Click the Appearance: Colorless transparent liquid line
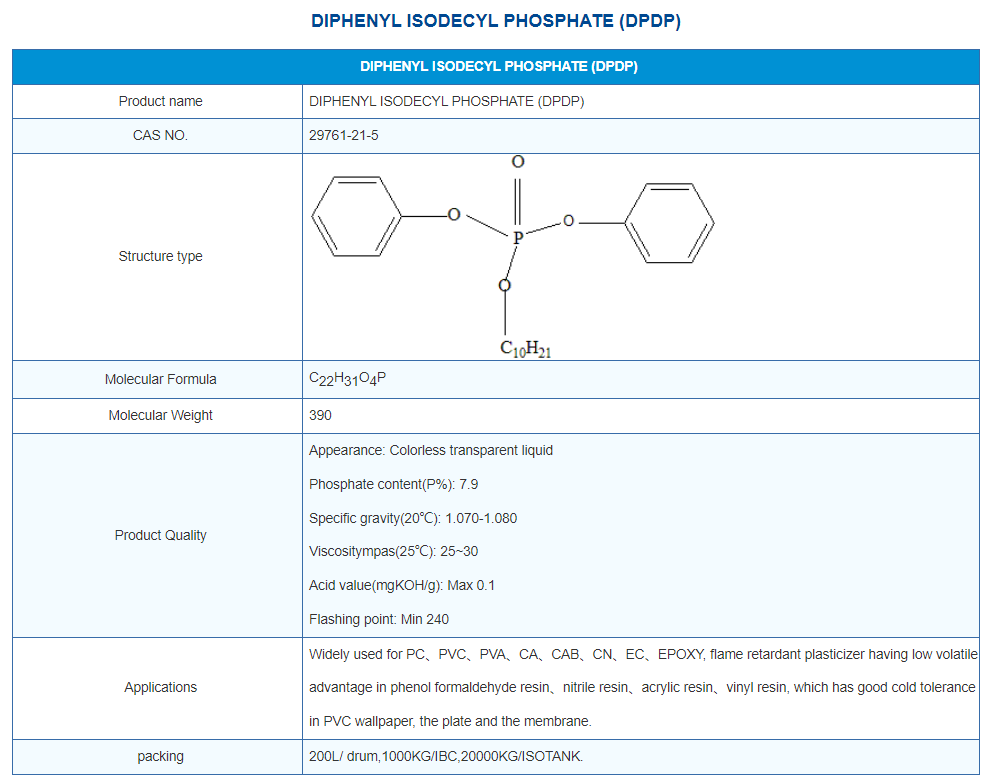993x783 pixels. [430, 450]
